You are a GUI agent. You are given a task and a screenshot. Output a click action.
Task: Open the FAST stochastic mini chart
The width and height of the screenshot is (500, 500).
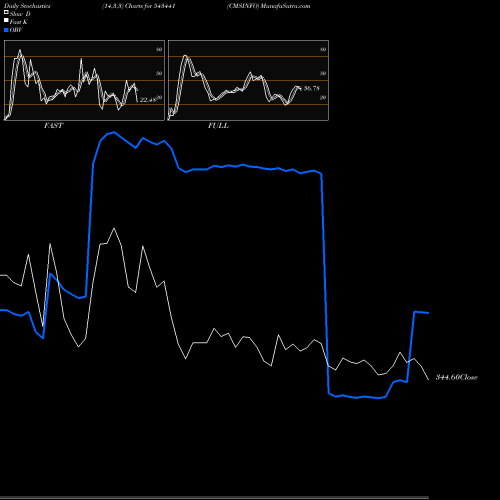[x=84, y=80]
